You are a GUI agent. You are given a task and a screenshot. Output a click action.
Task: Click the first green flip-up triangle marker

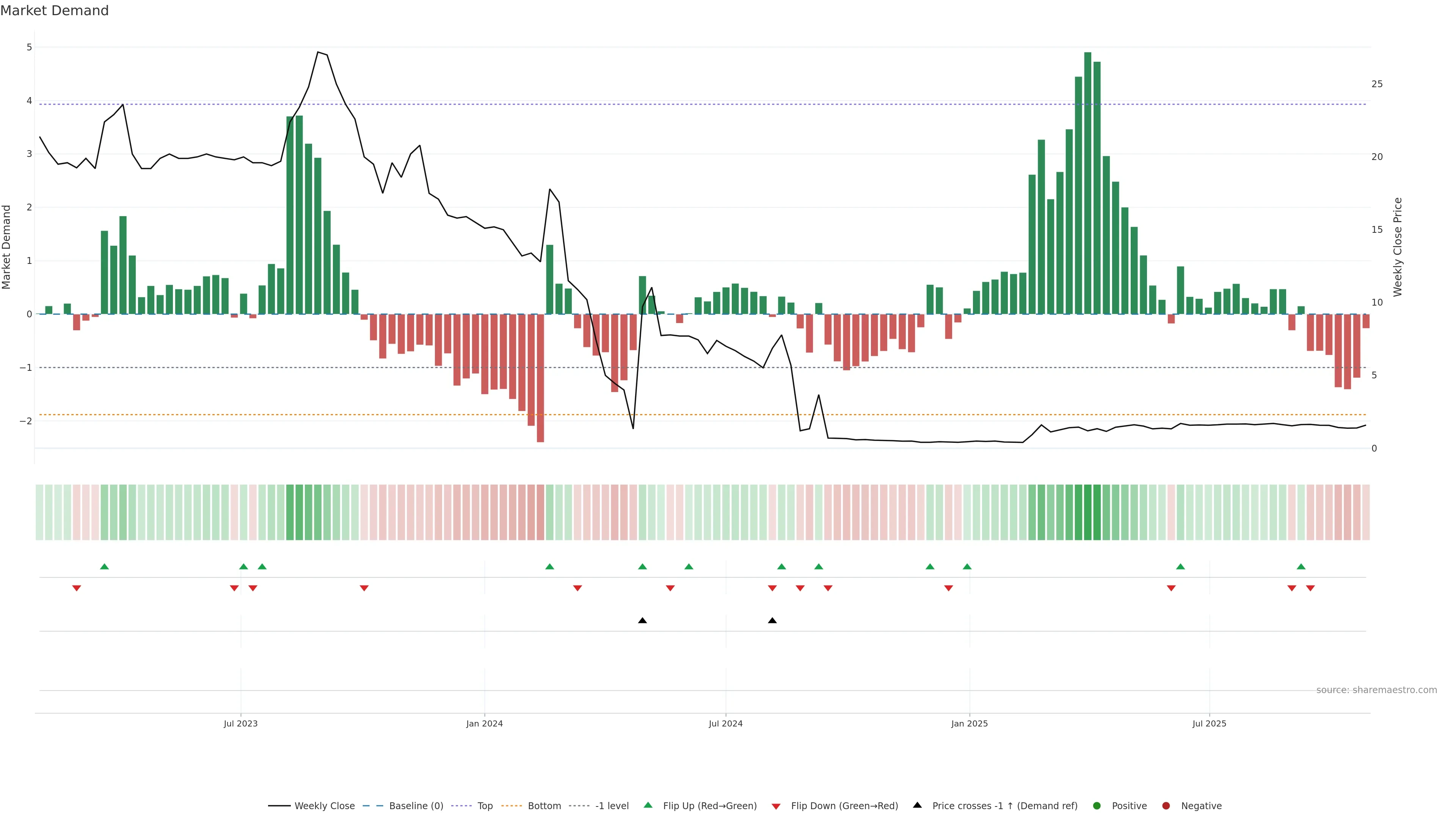pos(104,566)
